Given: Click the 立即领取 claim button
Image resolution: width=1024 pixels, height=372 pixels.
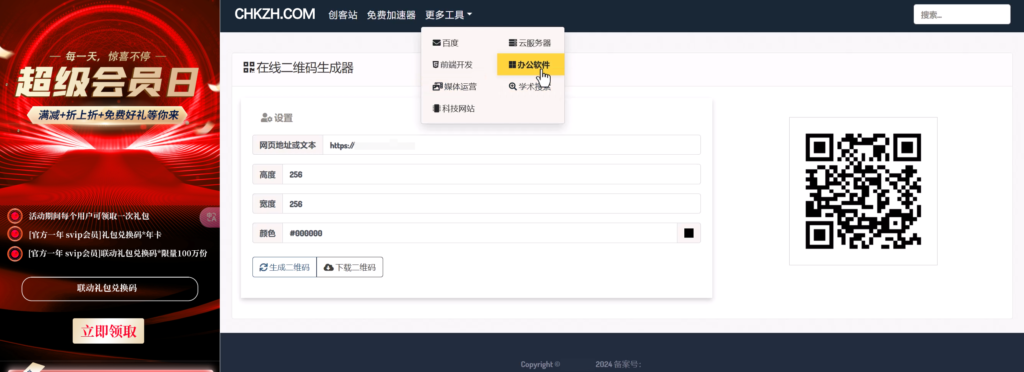Looking at the screenshot, I should click(x=108, y=331).
